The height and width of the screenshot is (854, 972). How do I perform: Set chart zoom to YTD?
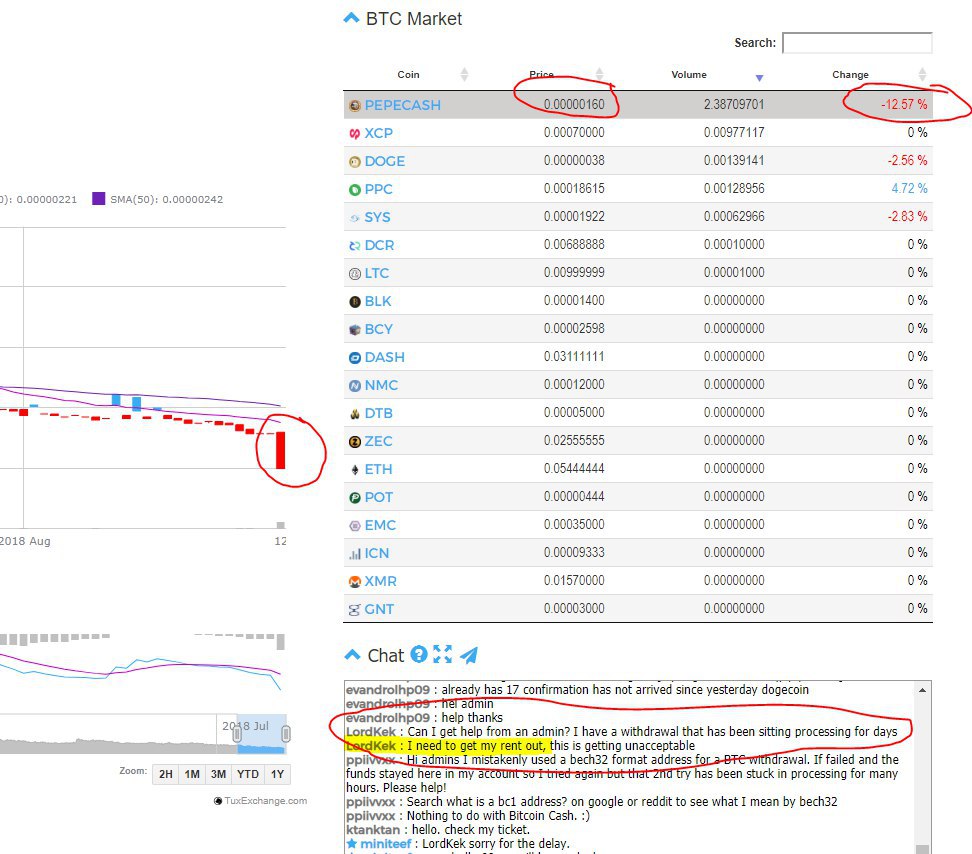coord(248,774)
